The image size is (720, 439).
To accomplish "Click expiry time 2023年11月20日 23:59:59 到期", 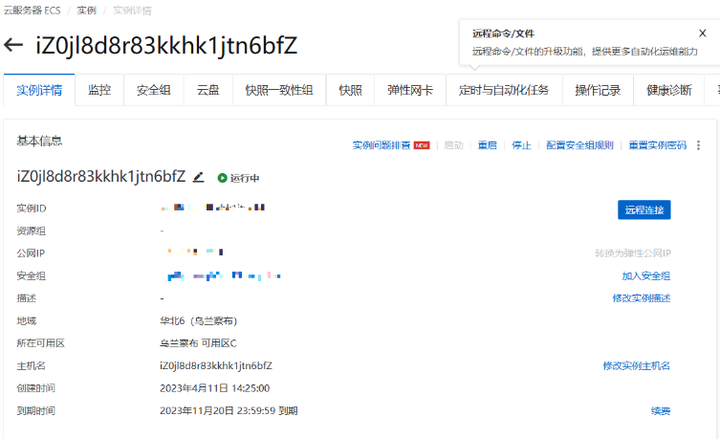I will coord(229,411).
